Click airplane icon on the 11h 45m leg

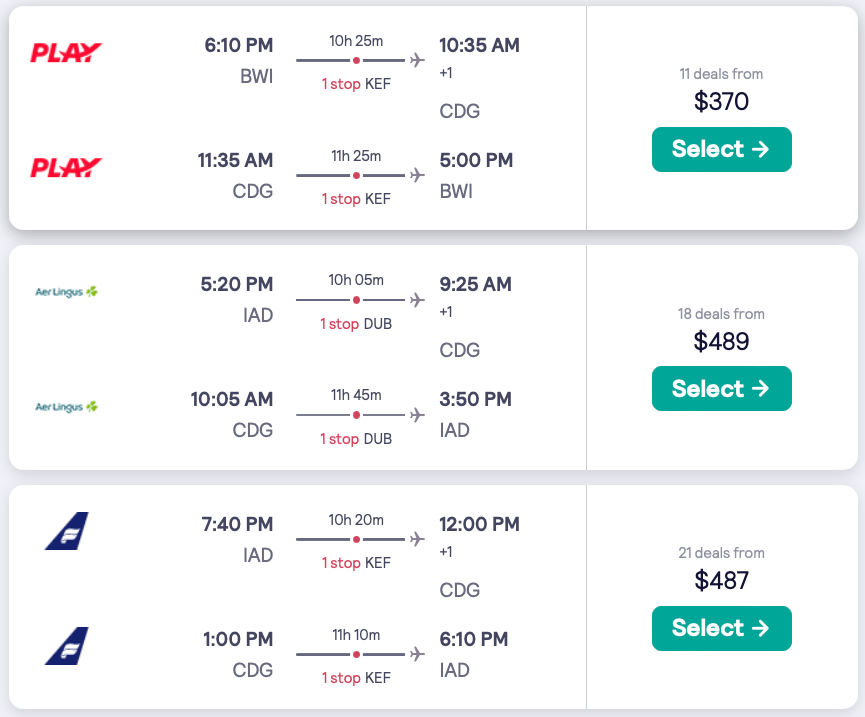tap(417, 415)
